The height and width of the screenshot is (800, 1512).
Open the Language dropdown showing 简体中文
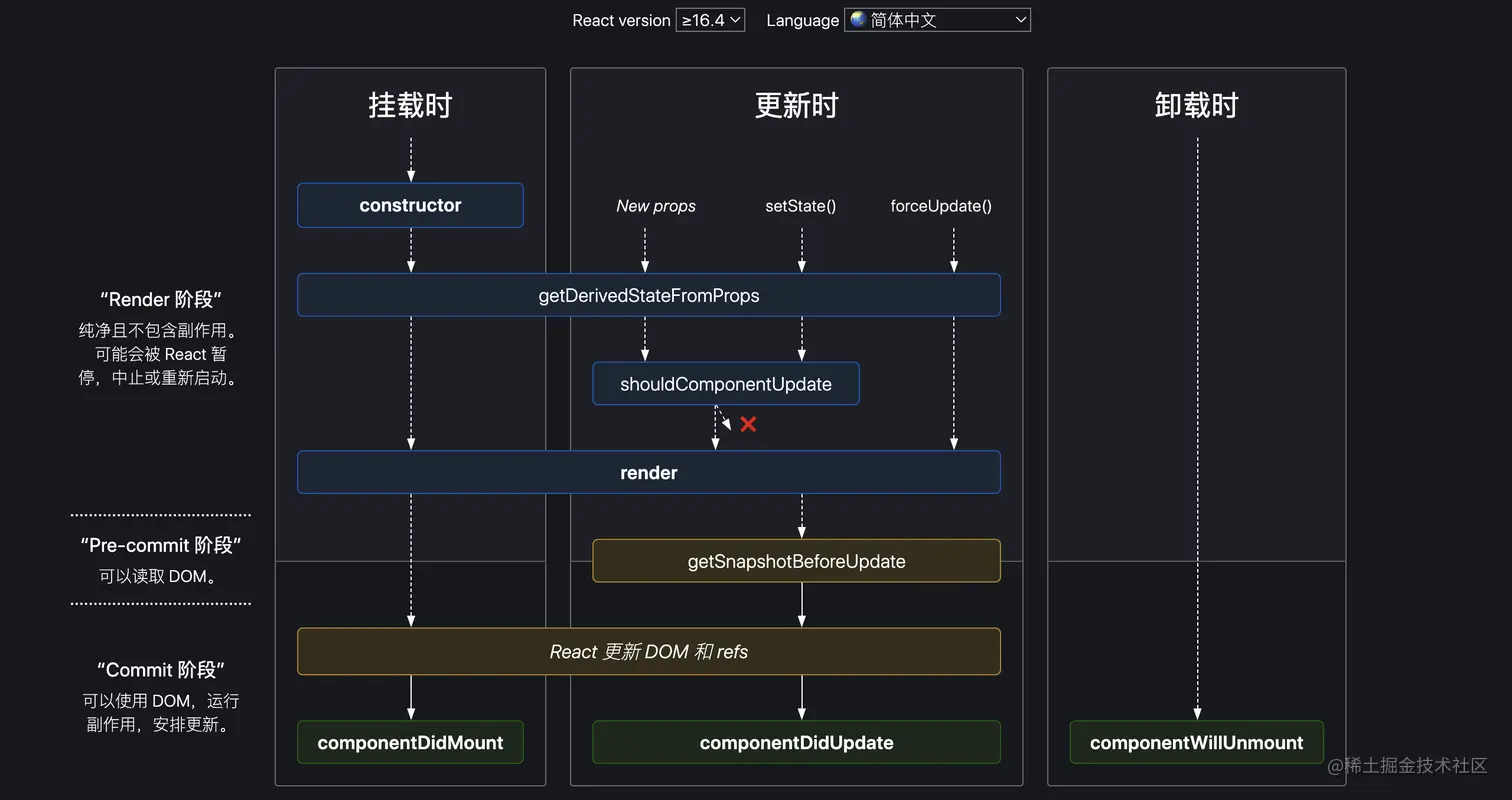tap(937, 20)
